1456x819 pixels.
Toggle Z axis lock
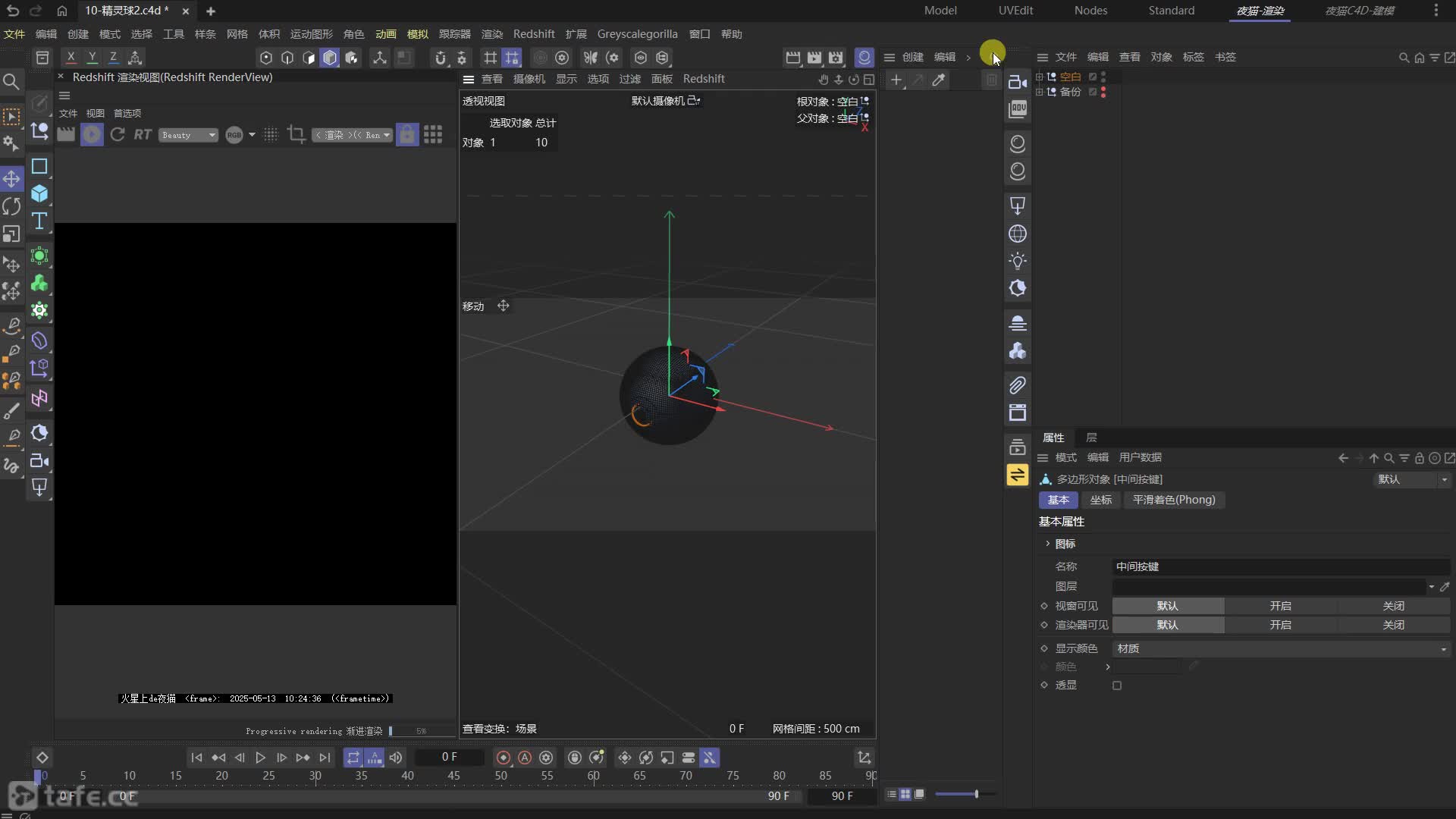(x=113, y=57)
